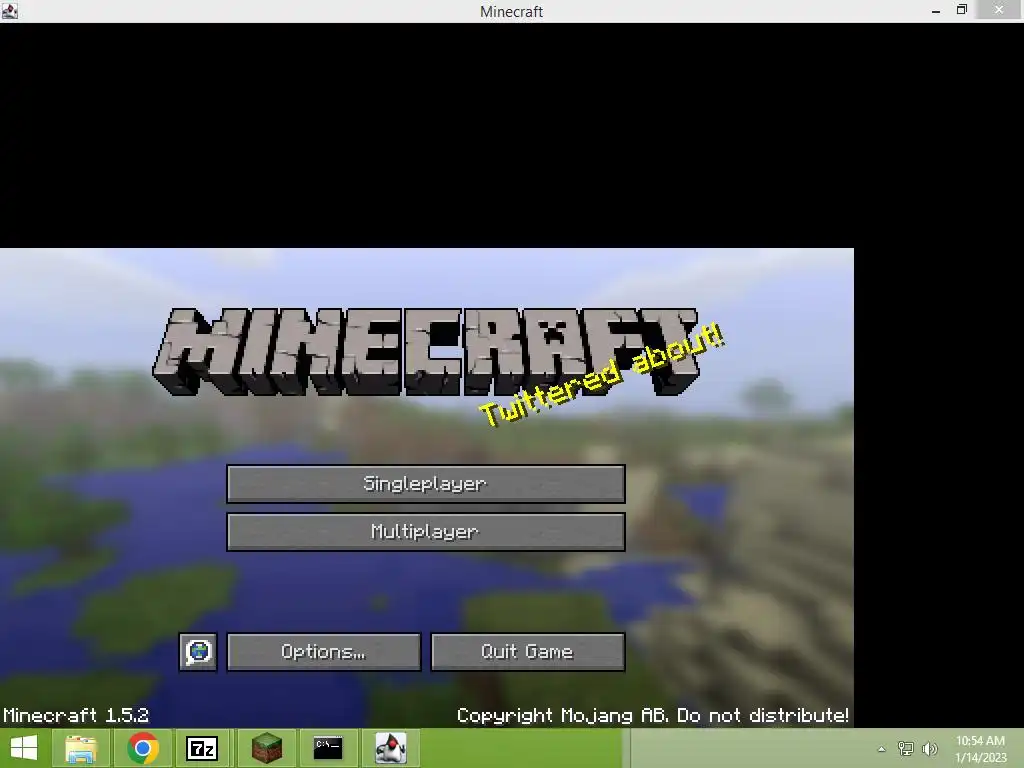This screenshot has width=1024, height=768.
Task: Open the language selection globe icon
Action: coord(199,652)
